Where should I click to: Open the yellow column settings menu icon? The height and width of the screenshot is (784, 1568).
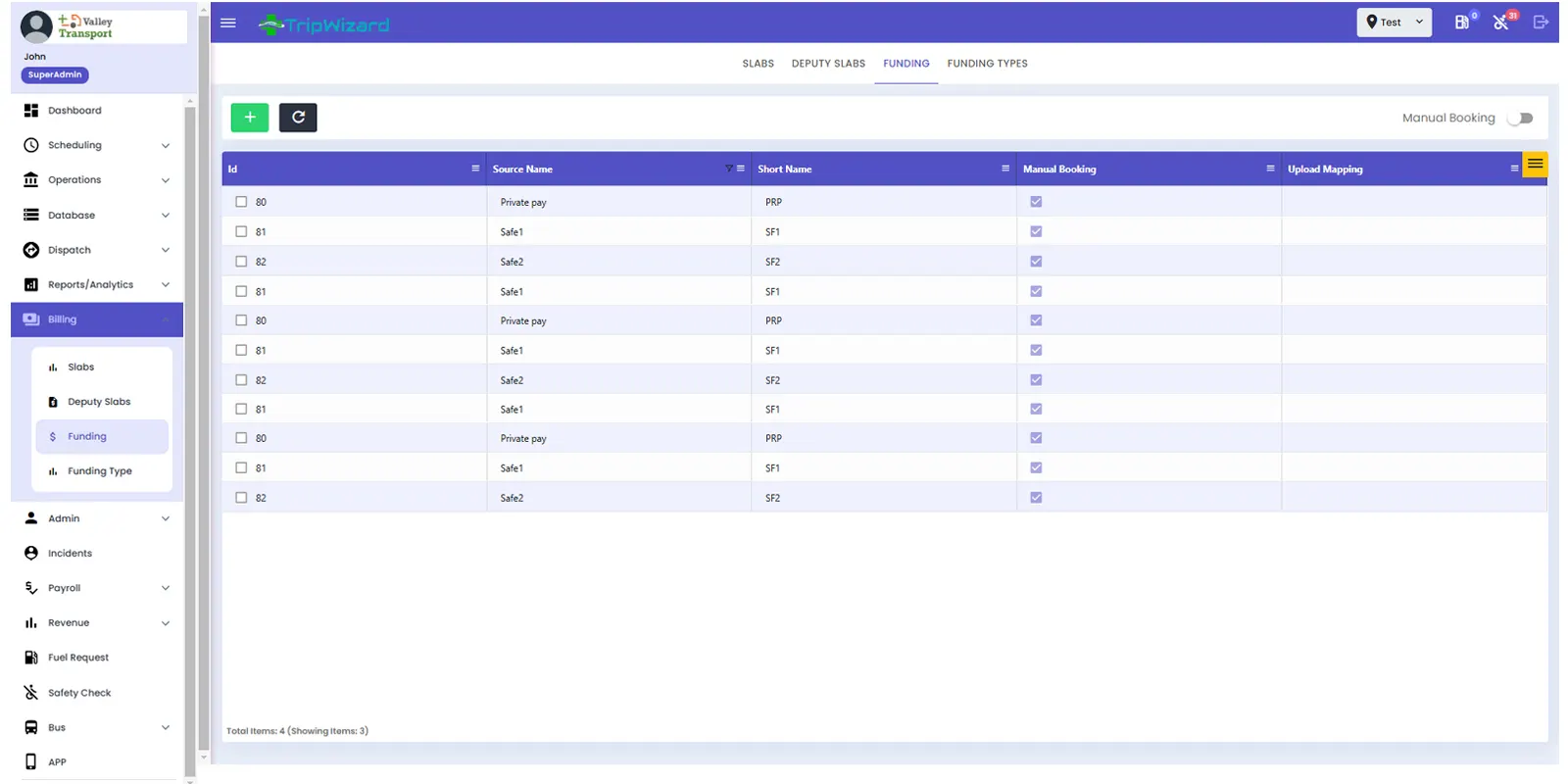[x=1535, y=165]
